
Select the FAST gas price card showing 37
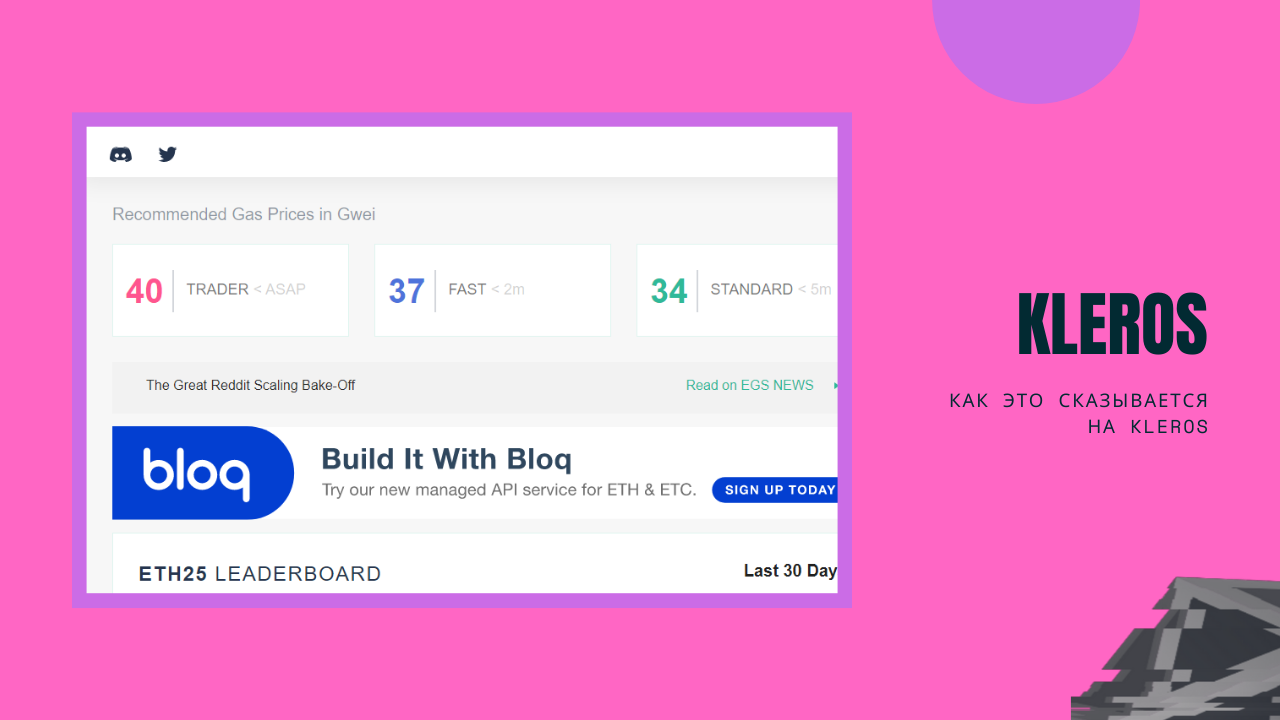coord(492,290)
